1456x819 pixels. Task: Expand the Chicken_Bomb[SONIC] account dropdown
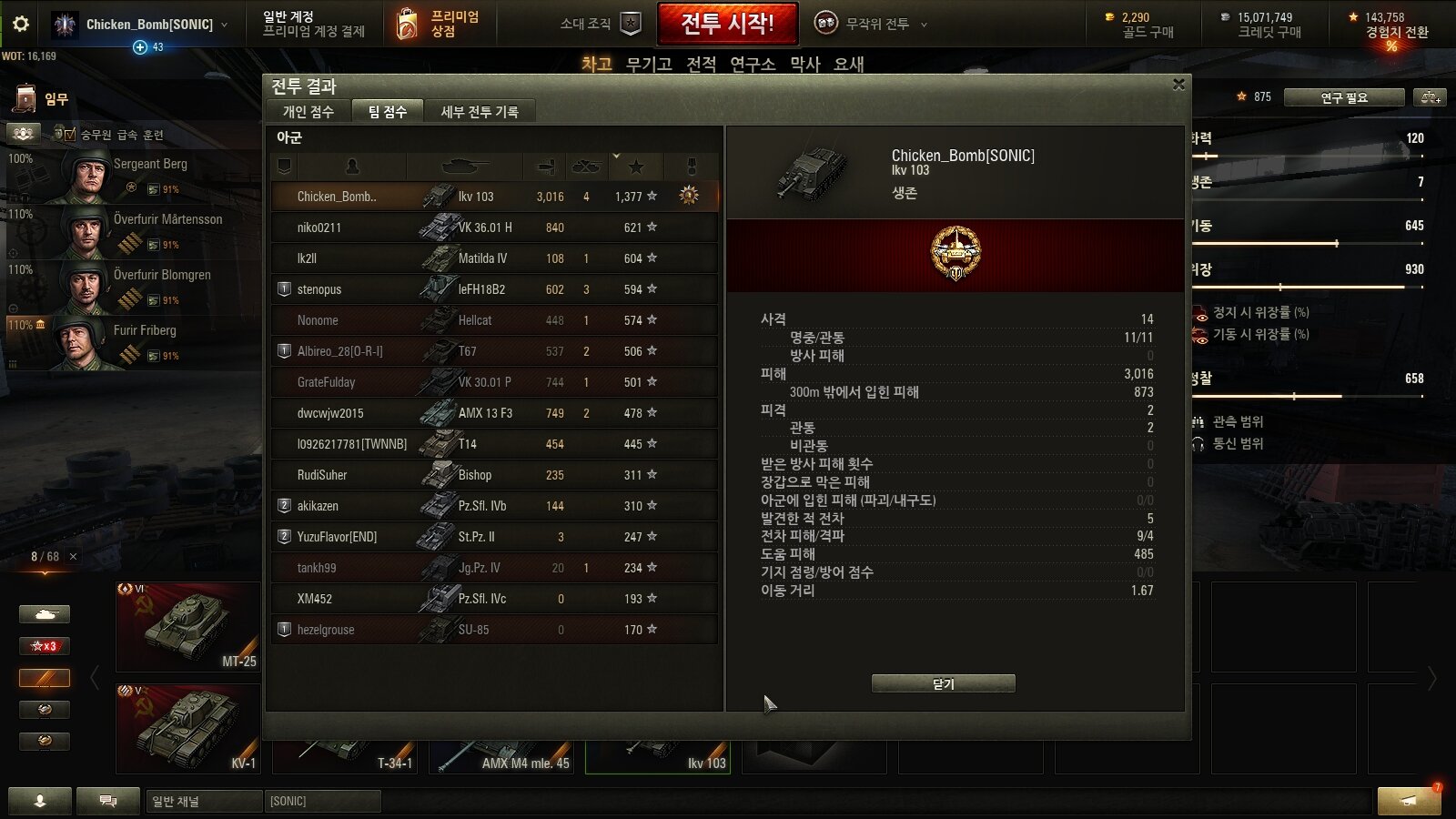tap(225, 25)
